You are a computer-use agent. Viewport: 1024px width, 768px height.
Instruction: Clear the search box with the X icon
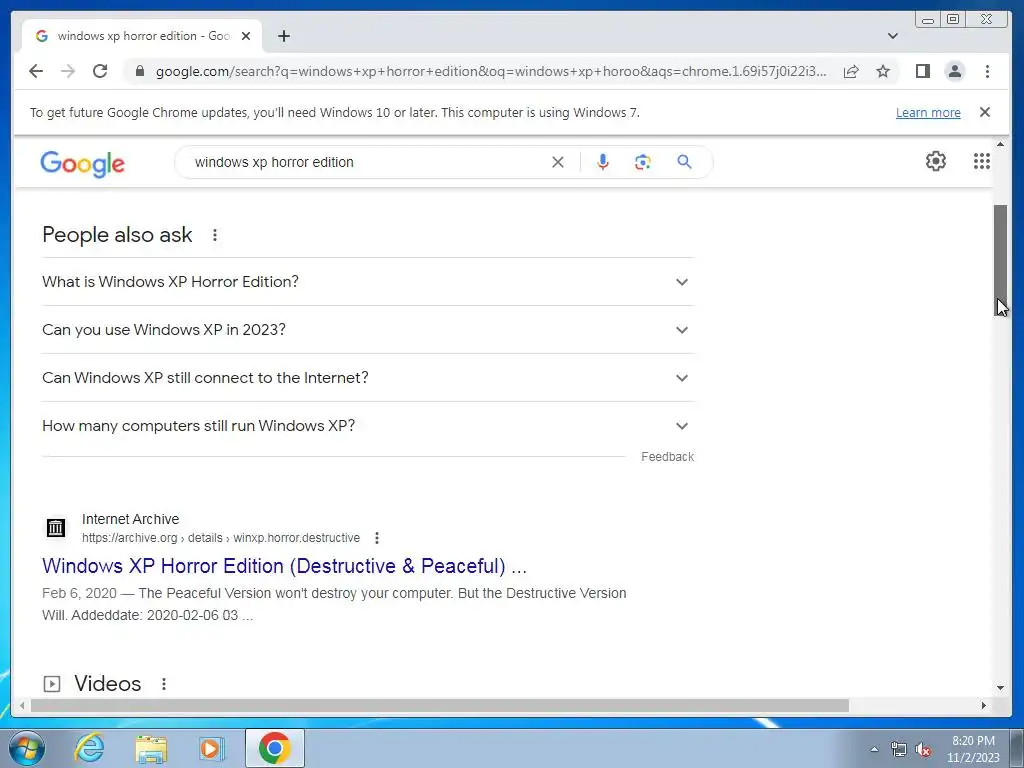click(x=558, y=162)
